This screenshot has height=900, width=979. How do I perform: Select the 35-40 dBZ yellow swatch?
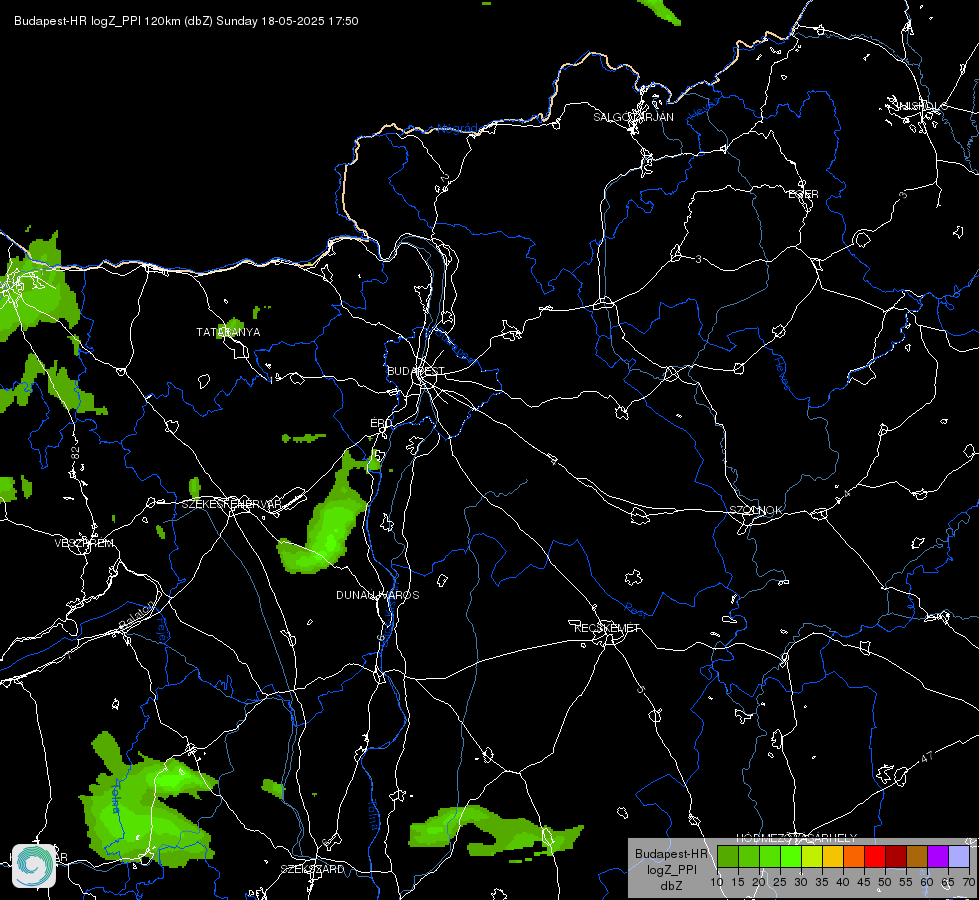click(833, 856)
